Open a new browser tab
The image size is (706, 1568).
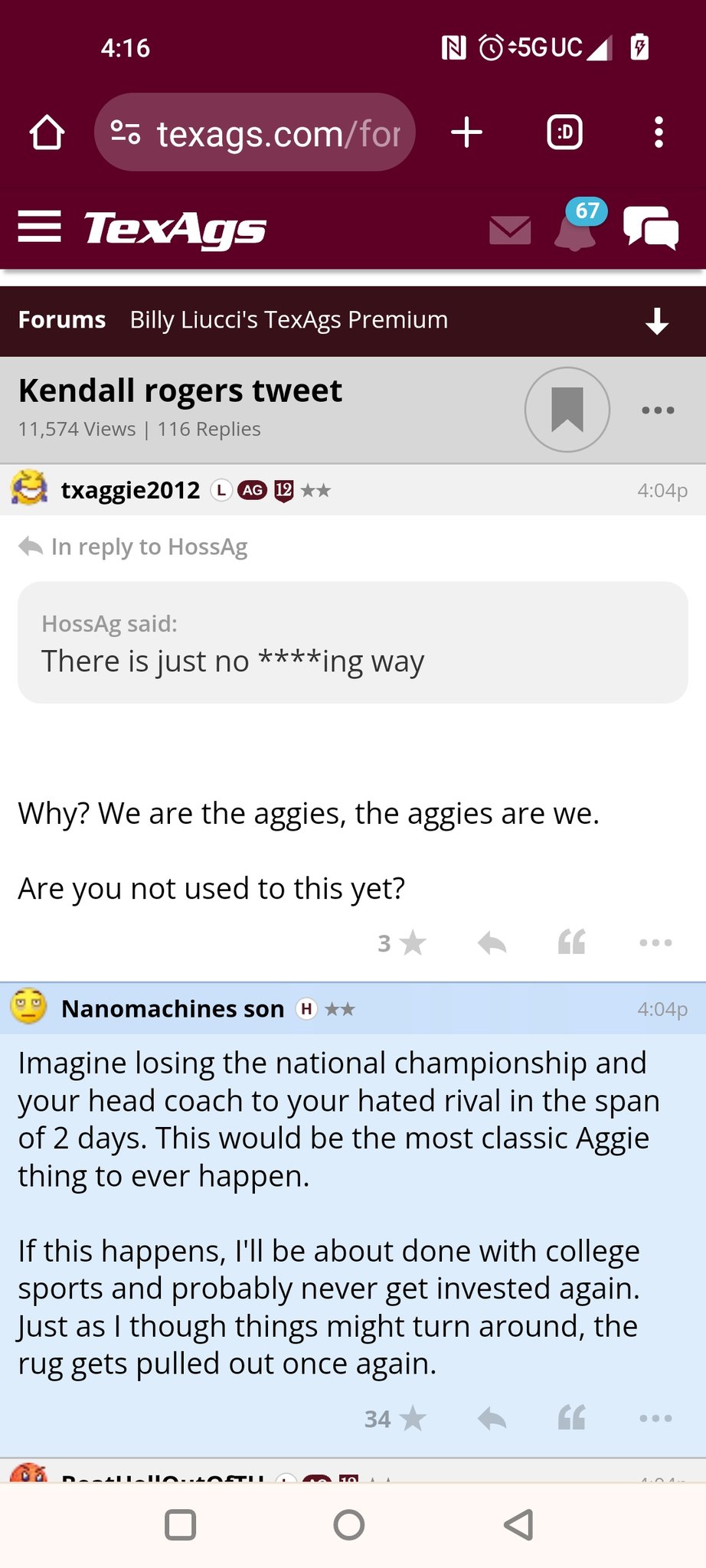[x=466, y=133]
